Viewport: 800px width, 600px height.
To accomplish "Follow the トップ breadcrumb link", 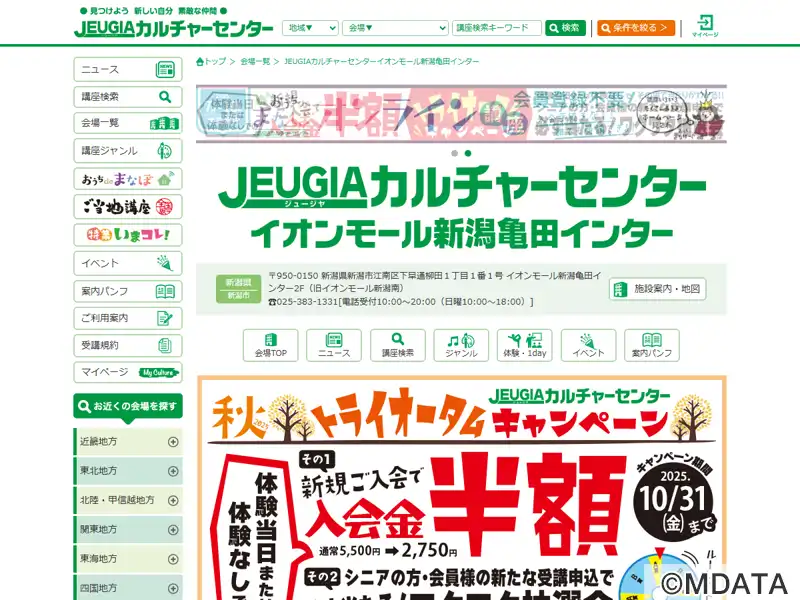I will coord(215,61).
